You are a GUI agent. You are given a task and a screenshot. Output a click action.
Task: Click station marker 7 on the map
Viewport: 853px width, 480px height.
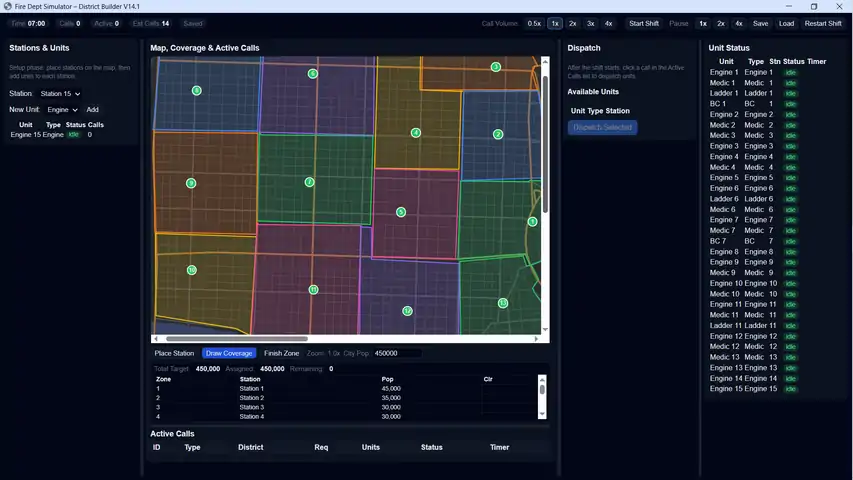click(310, 182)
